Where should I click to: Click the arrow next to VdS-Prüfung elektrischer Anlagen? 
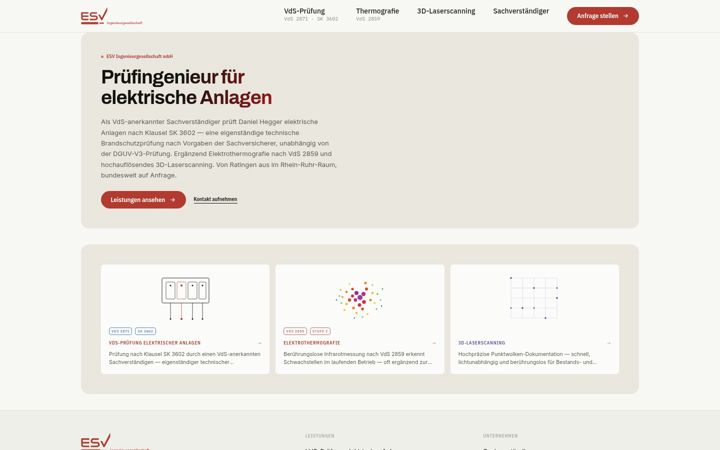[x=259, y=343]
